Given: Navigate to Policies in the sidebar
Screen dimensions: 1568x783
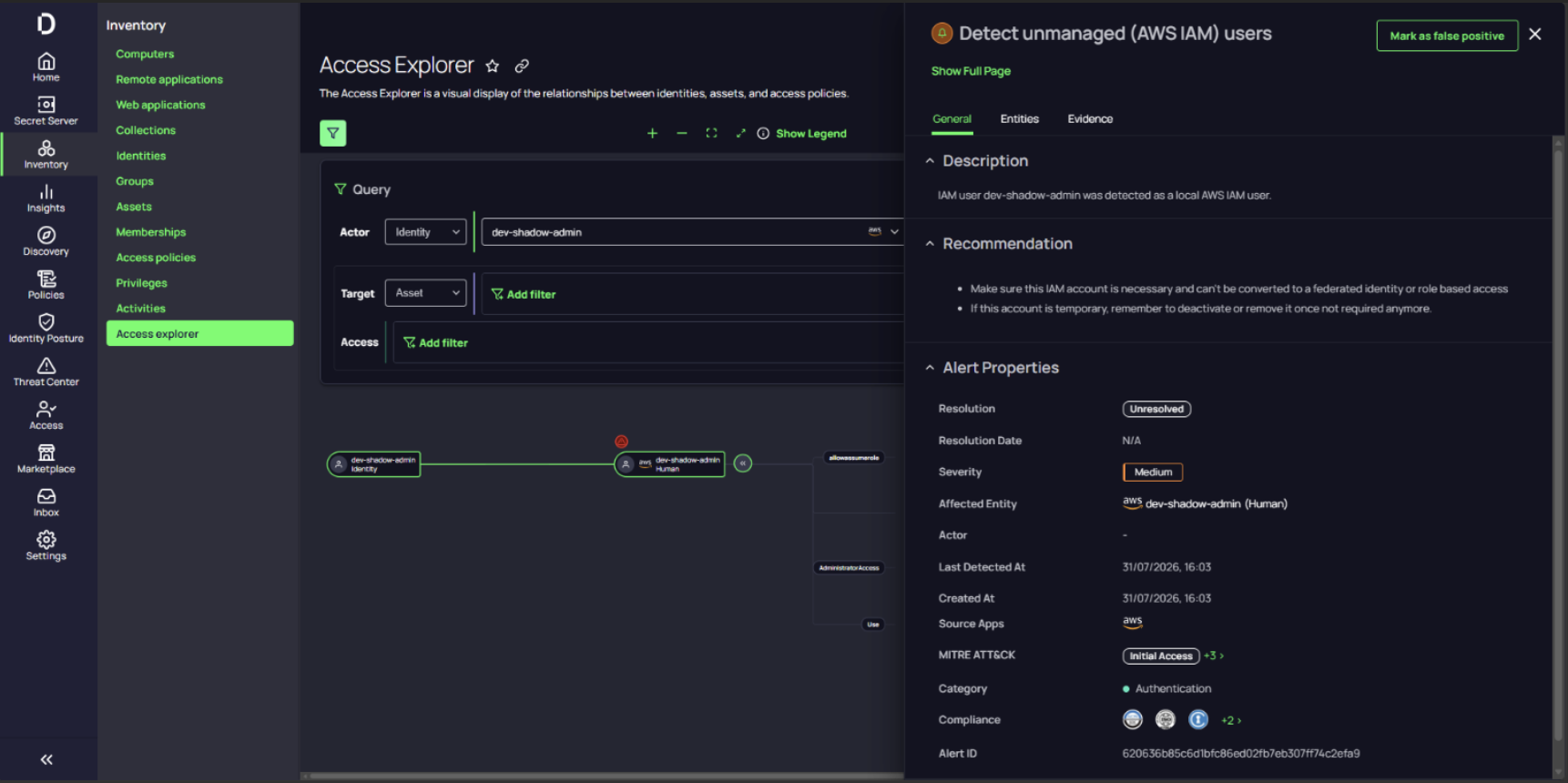Looking at the screenshot, I should (46, 285).
